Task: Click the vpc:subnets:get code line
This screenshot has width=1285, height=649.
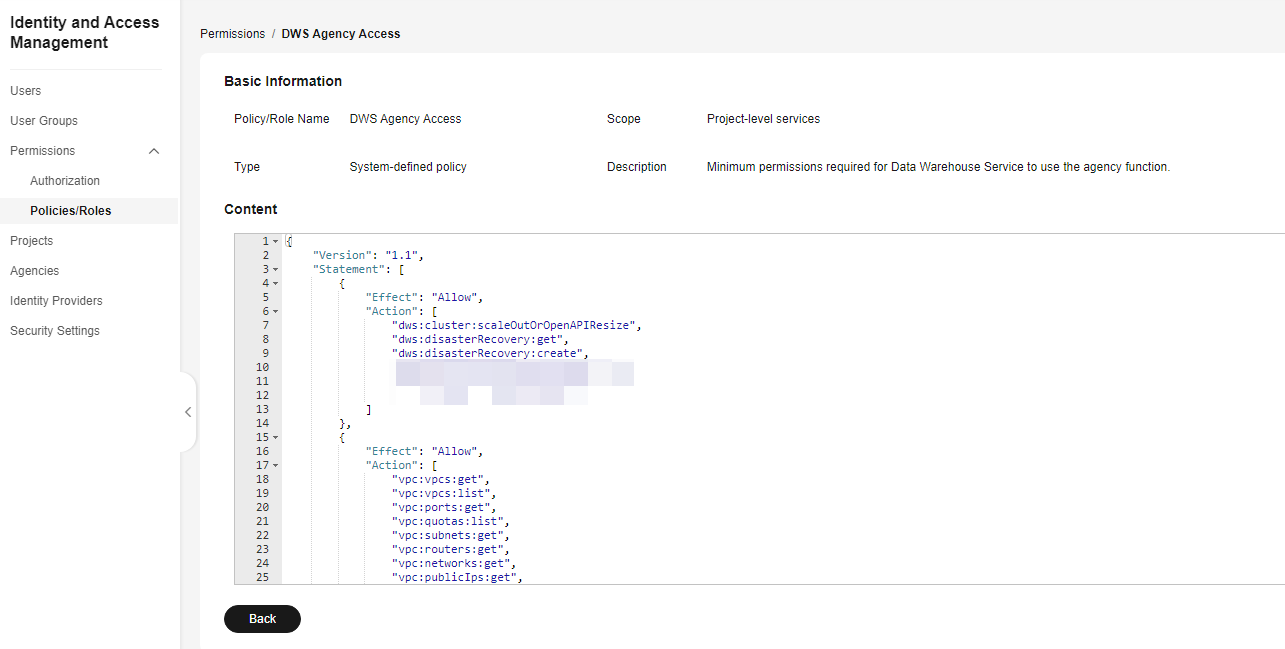Action: pyautogui.click(x=451, y=536)
